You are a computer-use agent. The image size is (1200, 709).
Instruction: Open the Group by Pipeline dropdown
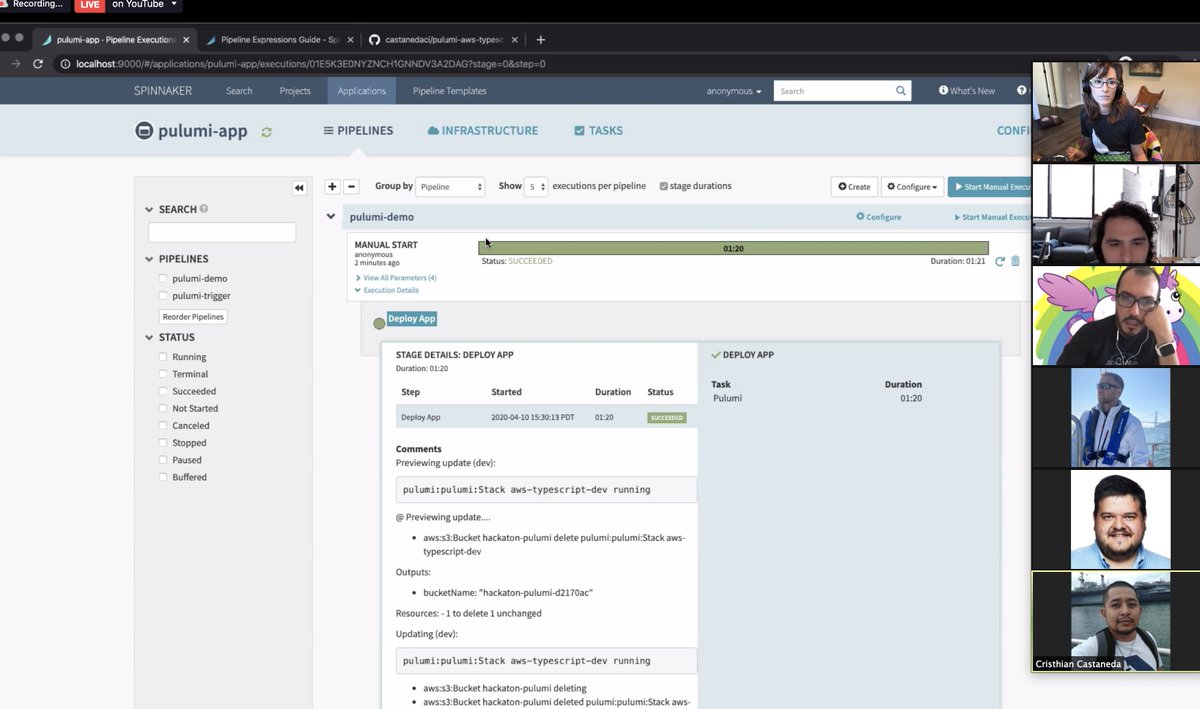point(450,187)
